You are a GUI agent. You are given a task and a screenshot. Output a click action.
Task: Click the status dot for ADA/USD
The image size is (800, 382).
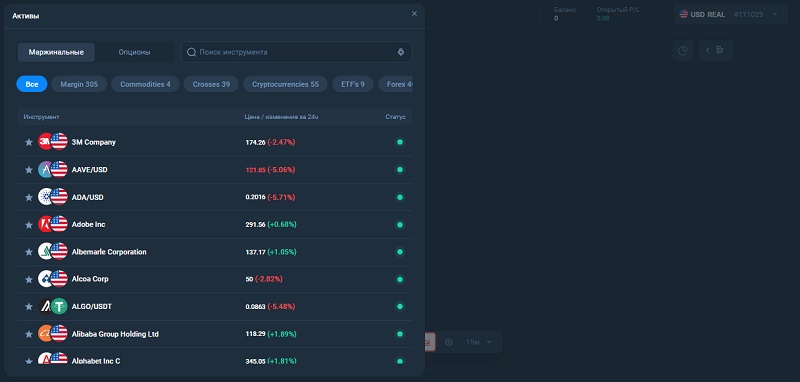pos(400,197)
